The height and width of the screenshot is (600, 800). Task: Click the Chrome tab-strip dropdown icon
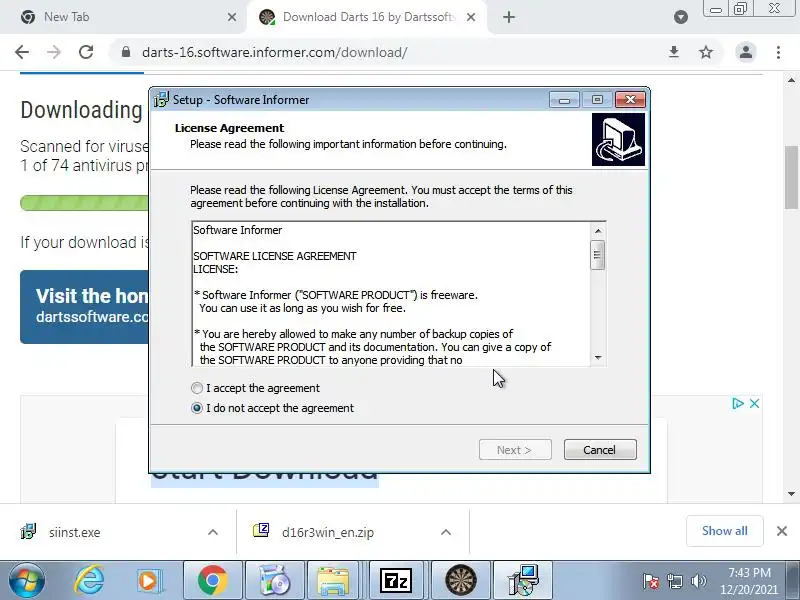click(x=681, y=17)
